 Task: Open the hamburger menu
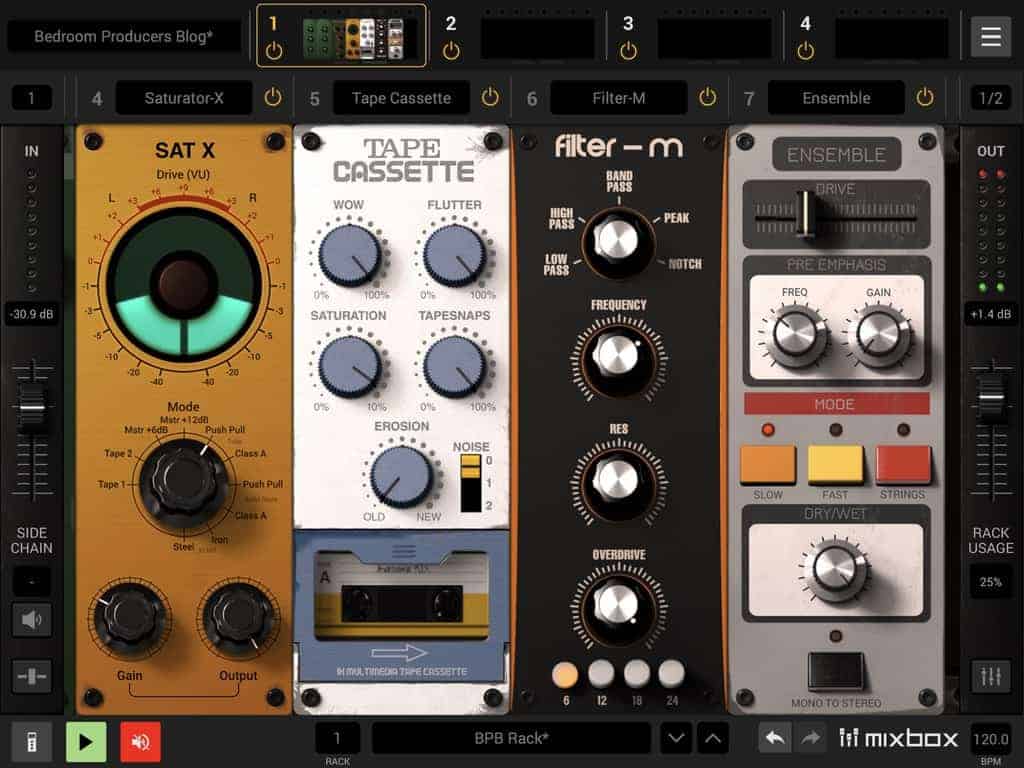[990, 37]
